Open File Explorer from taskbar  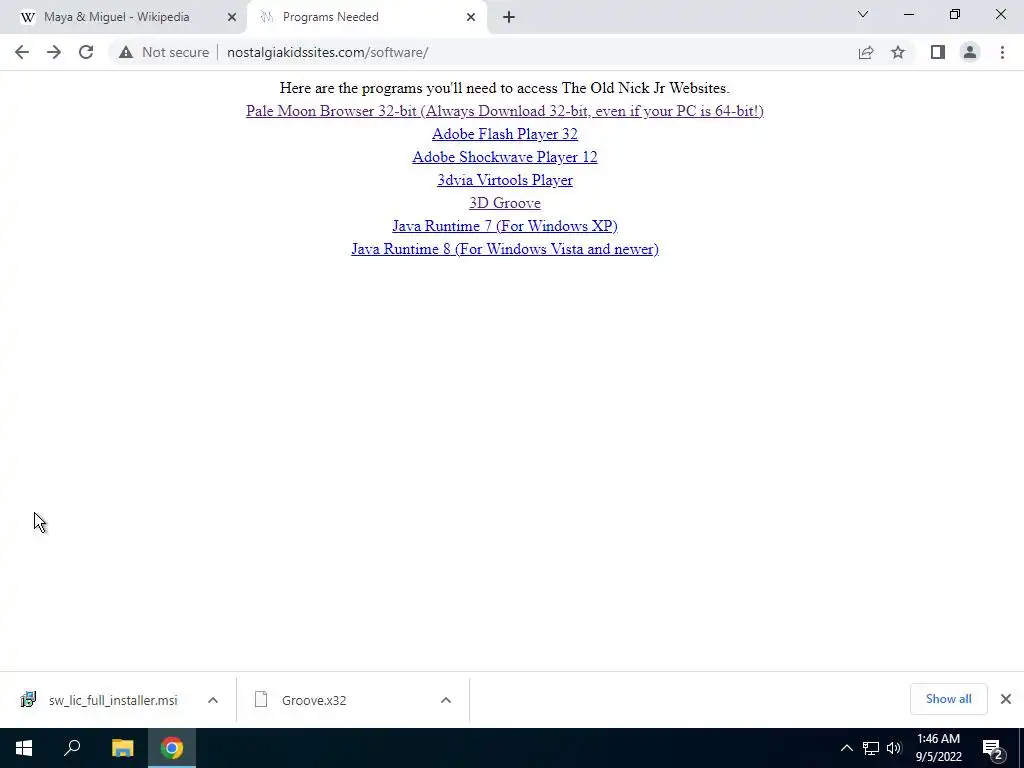click(x=122, y=748)
